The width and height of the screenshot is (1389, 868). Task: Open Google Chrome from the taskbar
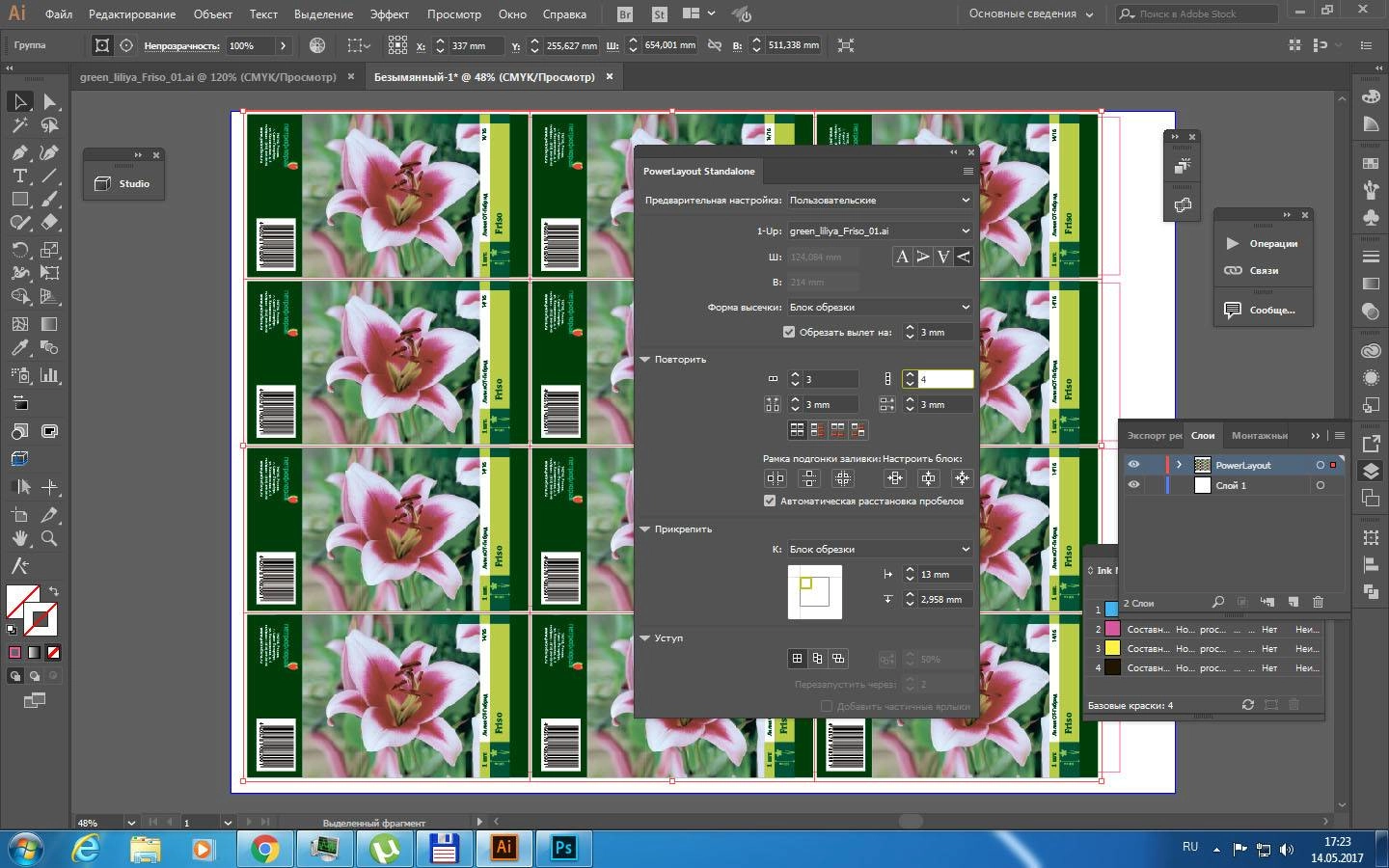264,848
